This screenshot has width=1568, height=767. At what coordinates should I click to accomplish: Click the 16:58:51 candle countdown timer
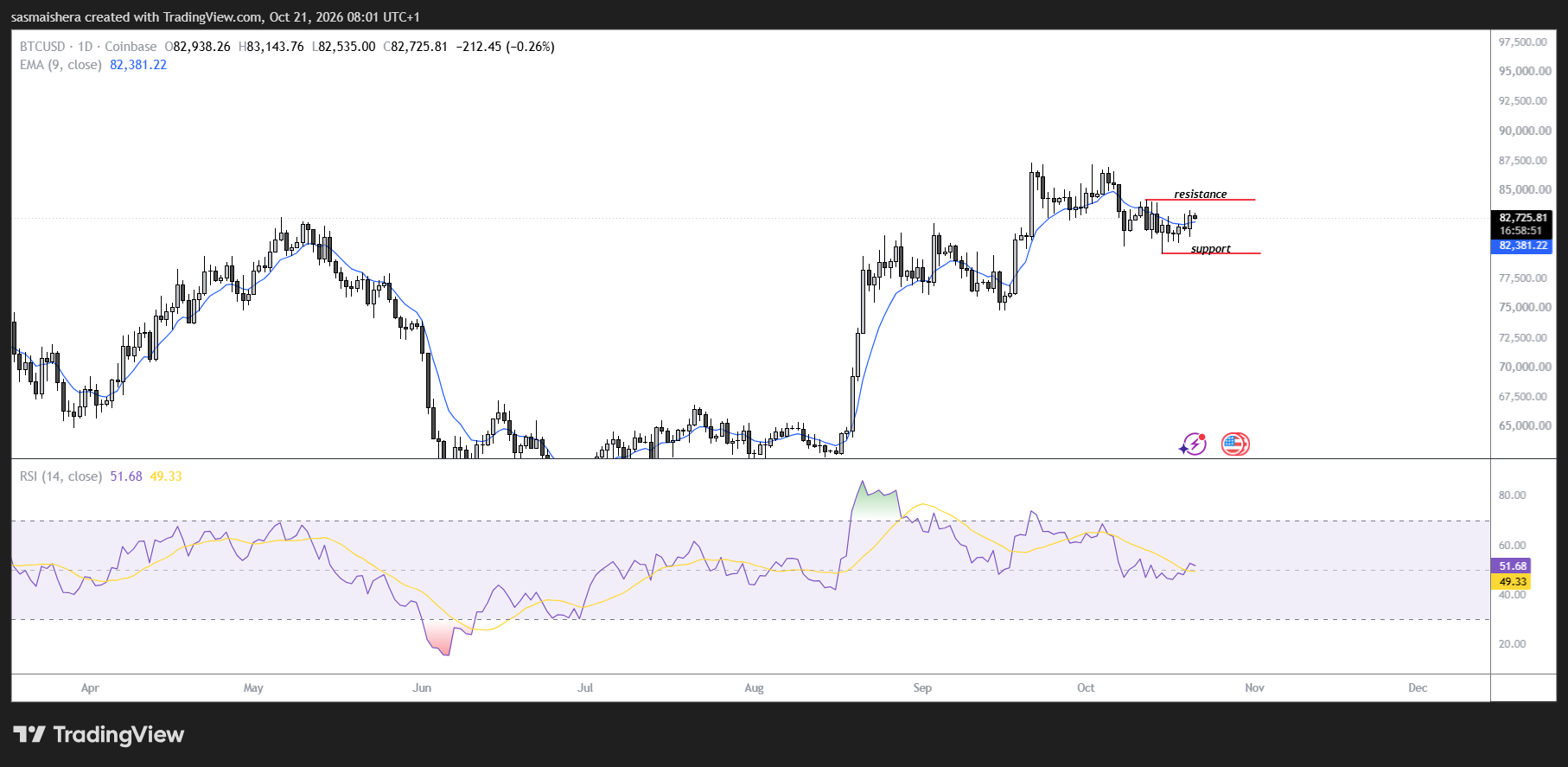click(1520, 231)
